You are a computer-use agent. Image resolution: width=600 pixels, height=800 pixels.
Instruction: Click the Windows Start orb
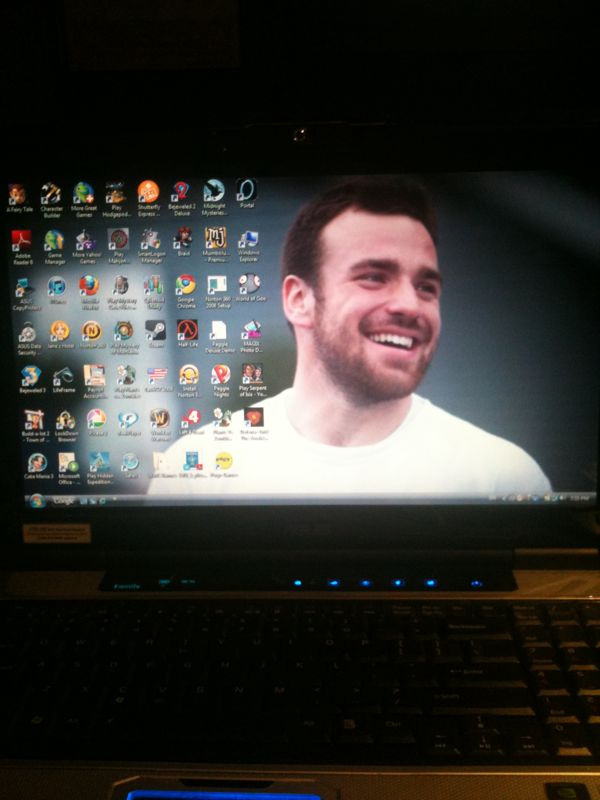coord(38,499)
